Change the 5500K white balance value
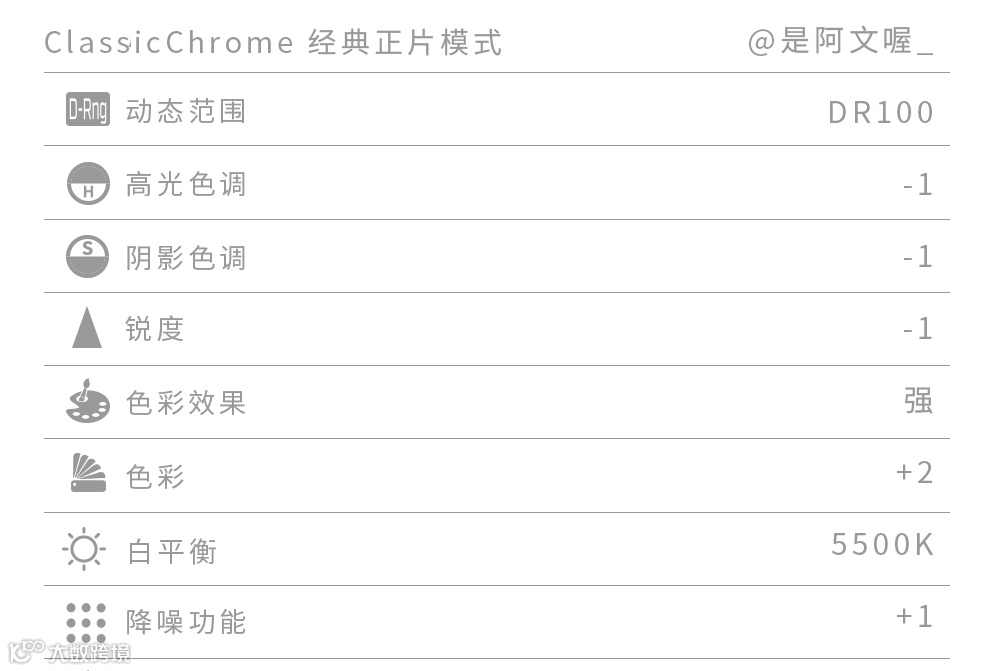Screen dimensions: 1000x671 883,545
